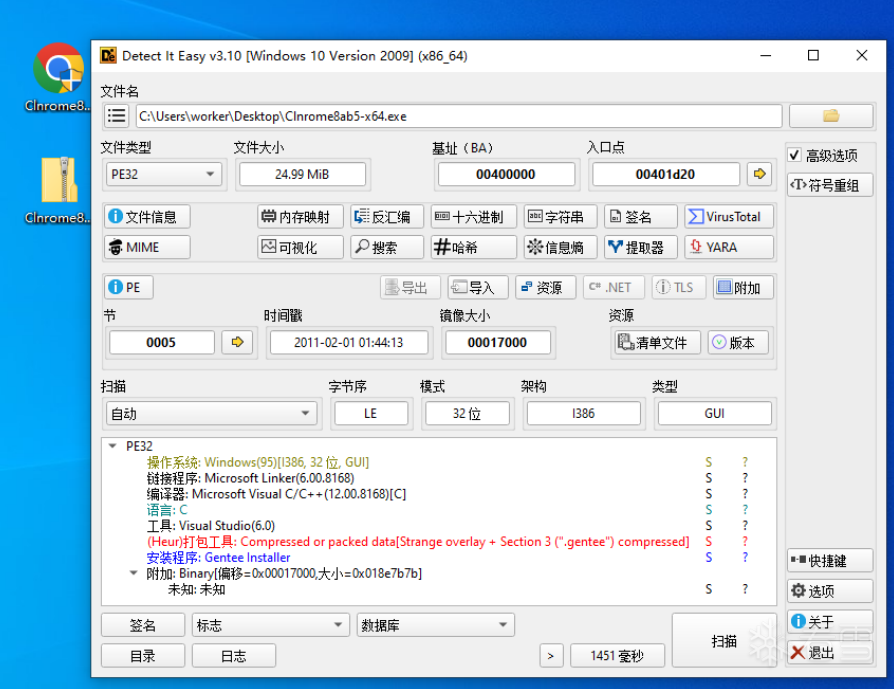Open 哈希 hash calculator
The width and height of the screenshot is (894, 689).
(x=473, y=247)
